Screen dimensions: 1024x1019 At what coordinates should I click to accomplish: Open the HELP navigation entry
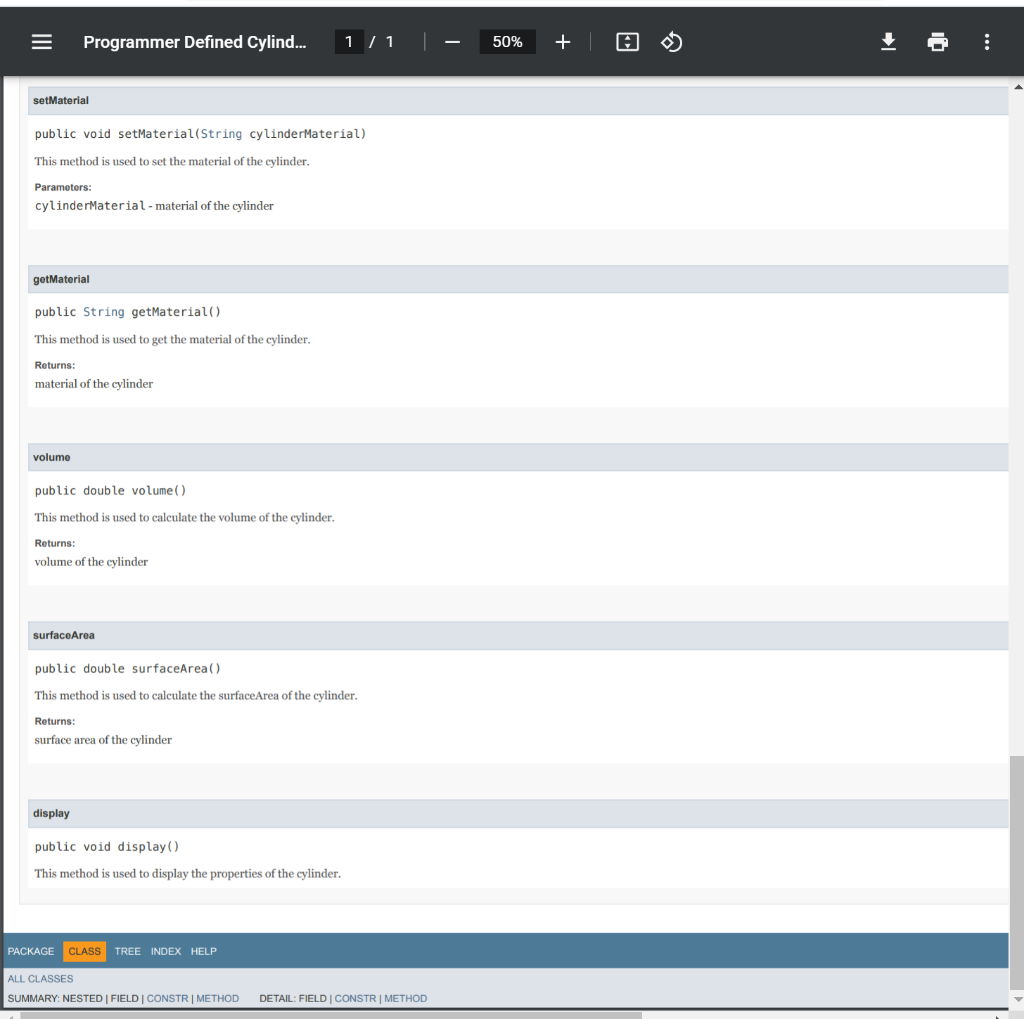pos(203,951)
